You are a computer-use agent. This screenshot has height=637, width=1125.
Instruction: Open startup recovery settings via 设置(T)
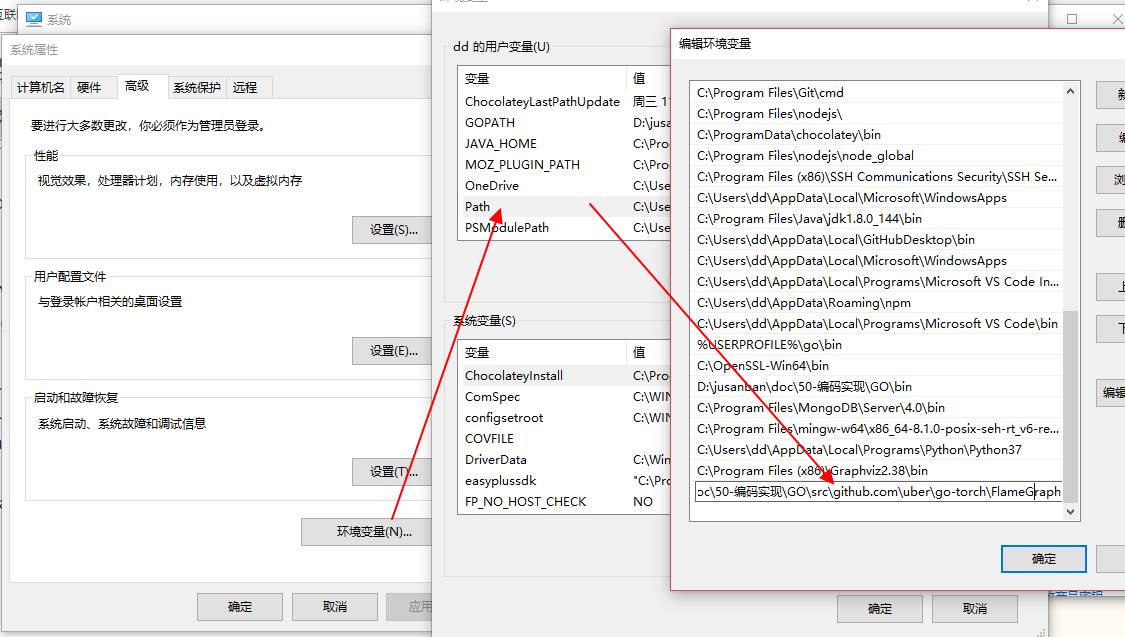click(x=391, y=472)
